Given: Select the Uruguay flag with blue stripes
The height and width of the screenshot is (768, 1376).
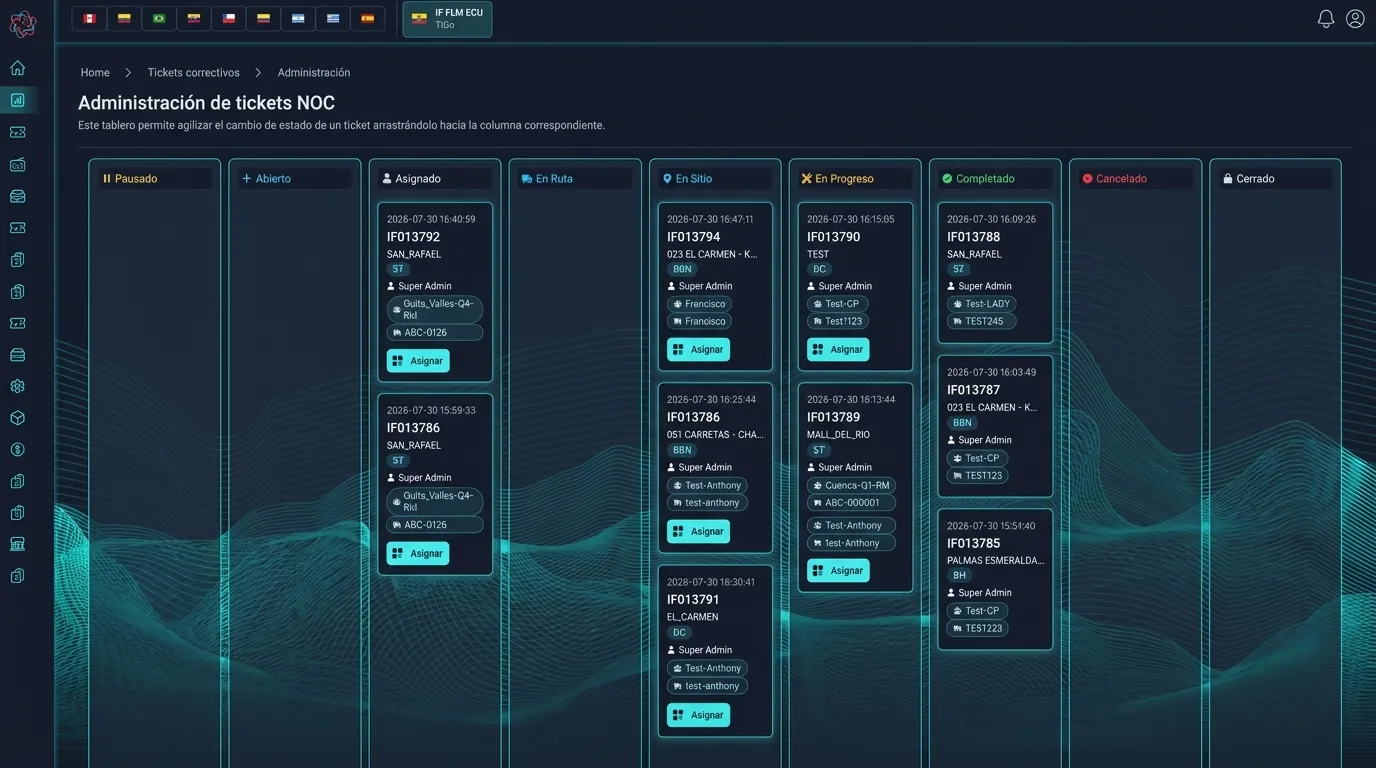Looking at the screenshot, I should (333, 18).
